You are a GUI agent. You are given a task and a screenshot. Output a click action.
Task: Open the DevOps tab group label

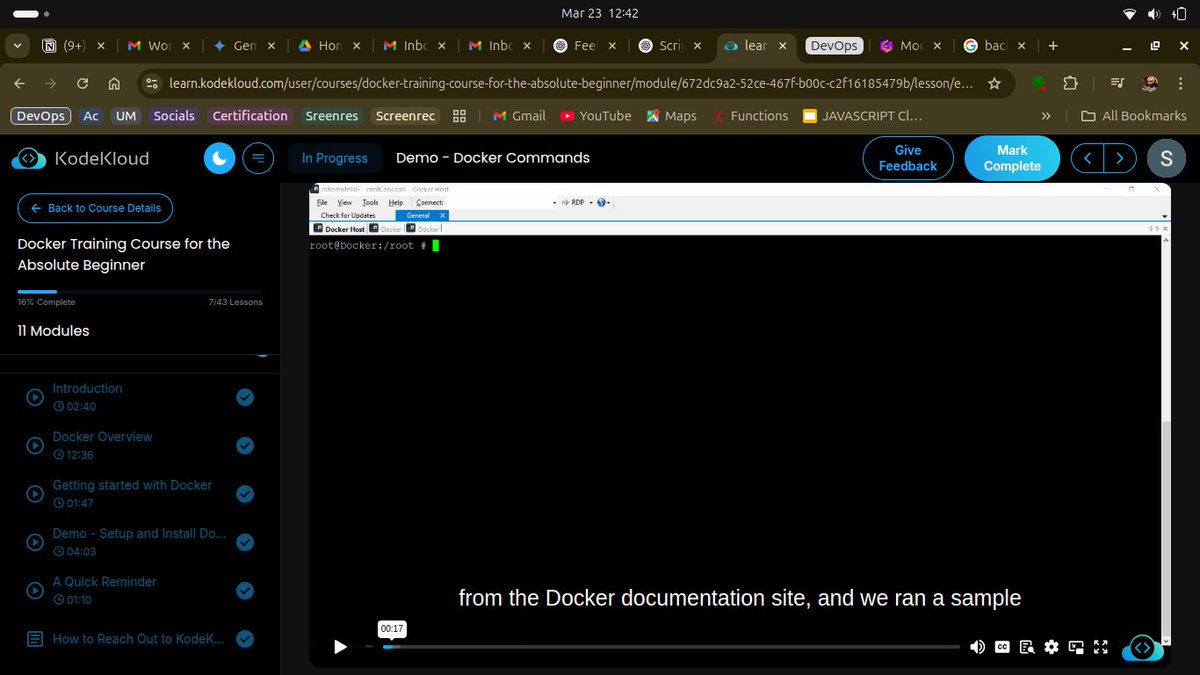pos(834,46)
